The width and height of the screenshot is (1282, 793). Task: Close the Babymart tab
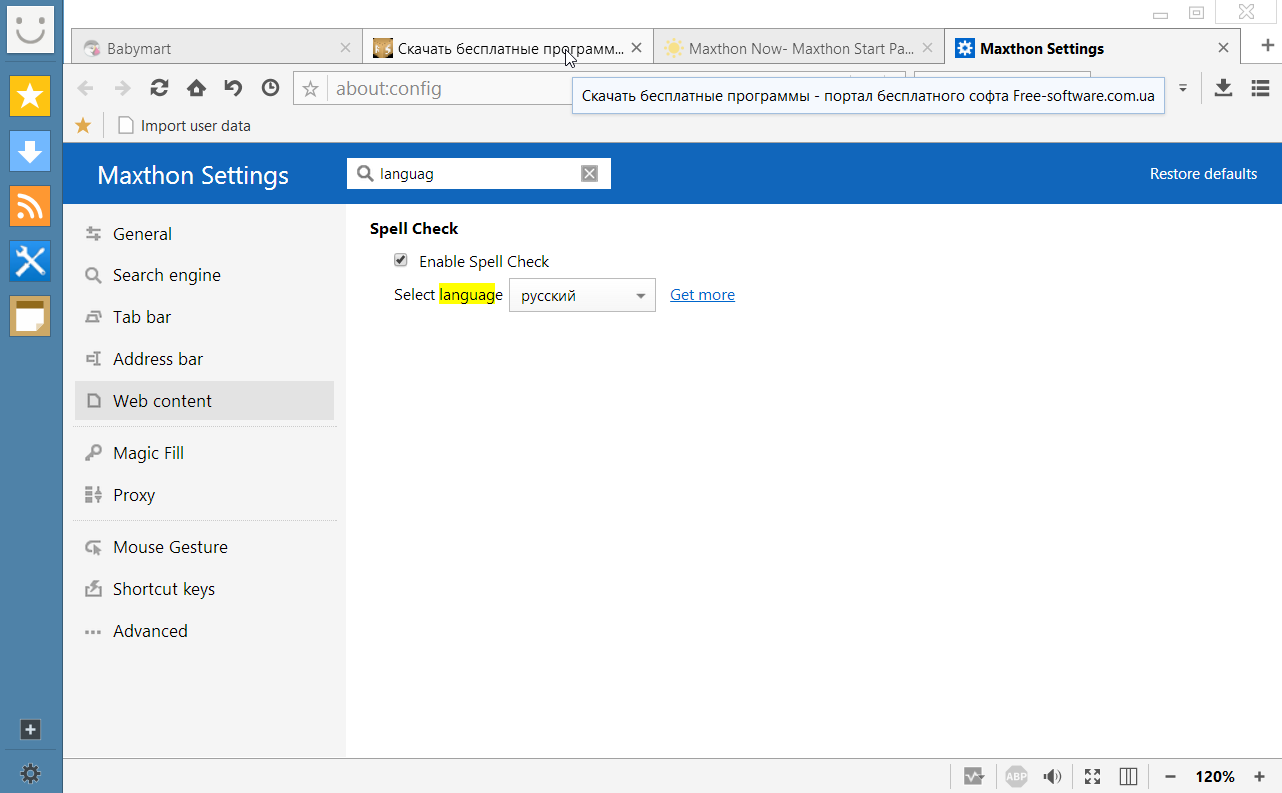(x=345, y=48)
